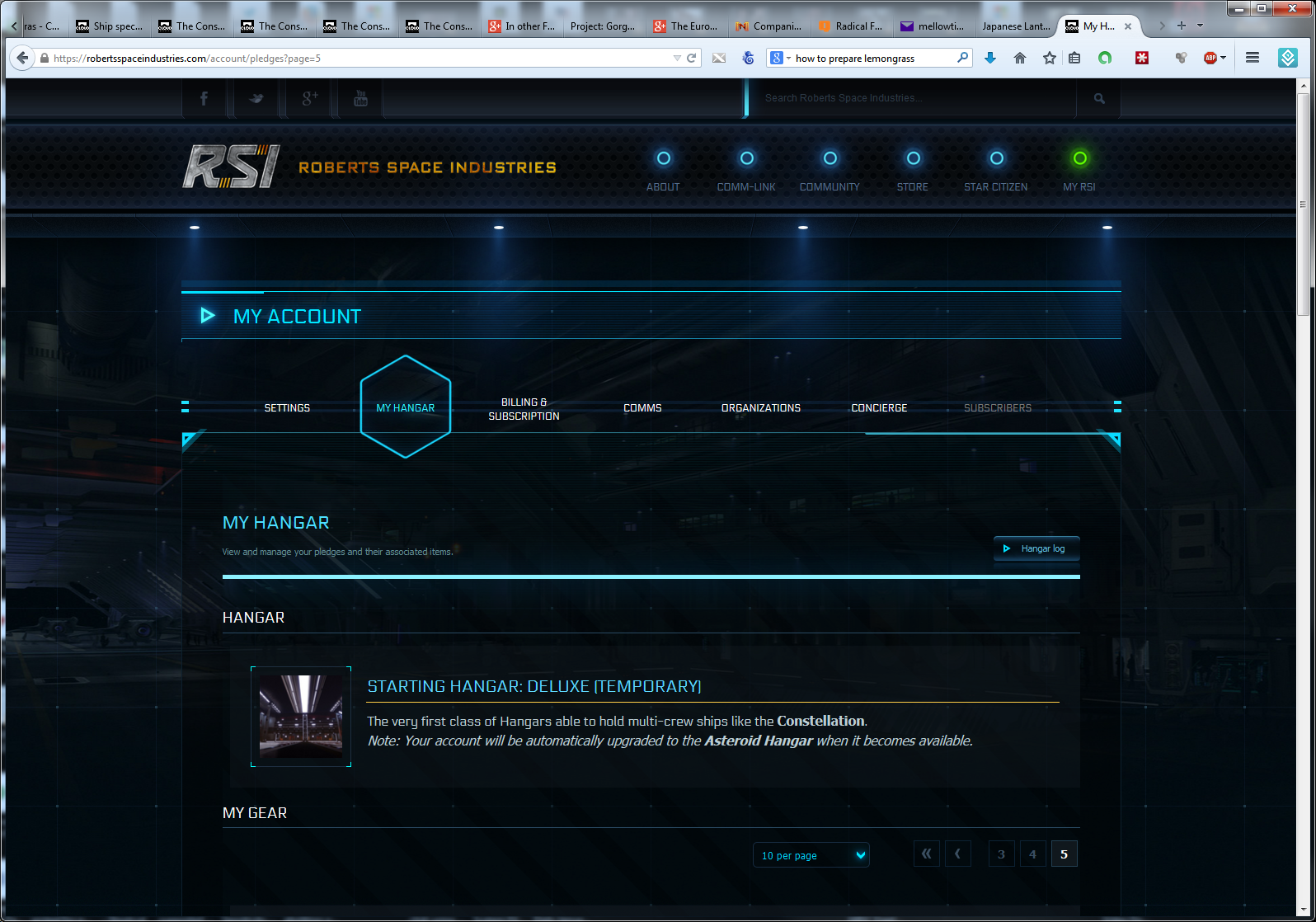Go to pledges page 4
Viewport: 1316px width, 922px height.
pyautogui.click(x=1032, y=854)
